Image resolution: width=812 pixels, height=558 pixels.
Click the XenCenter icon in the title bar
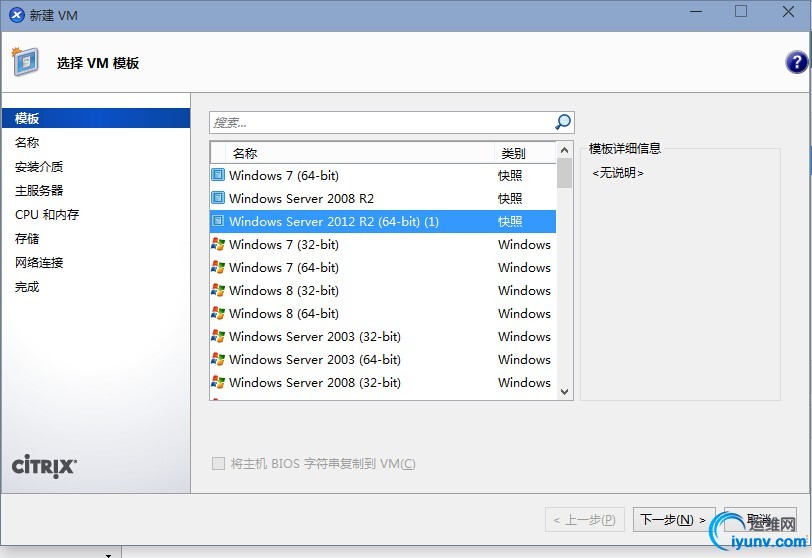[x=17, y=15]
